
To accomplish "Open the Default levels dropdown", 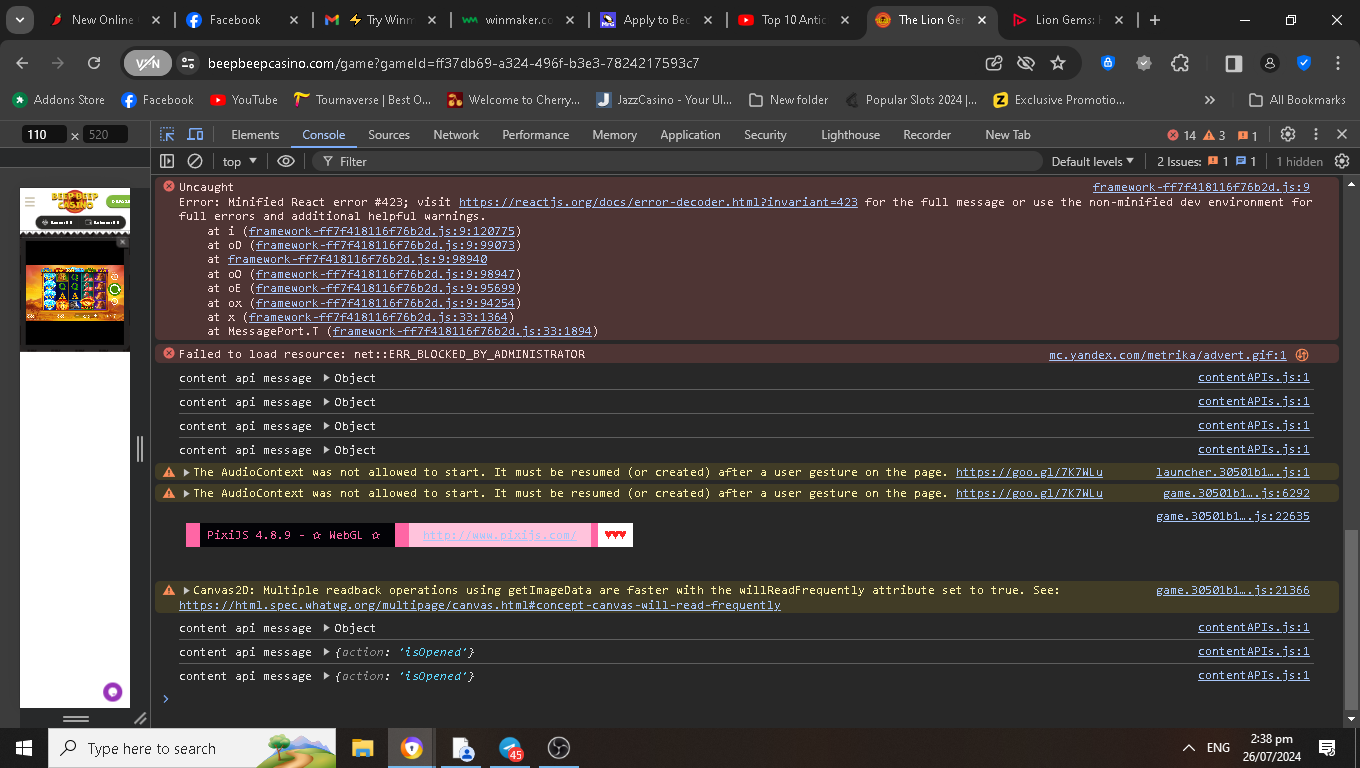I will coord(1092,161).
